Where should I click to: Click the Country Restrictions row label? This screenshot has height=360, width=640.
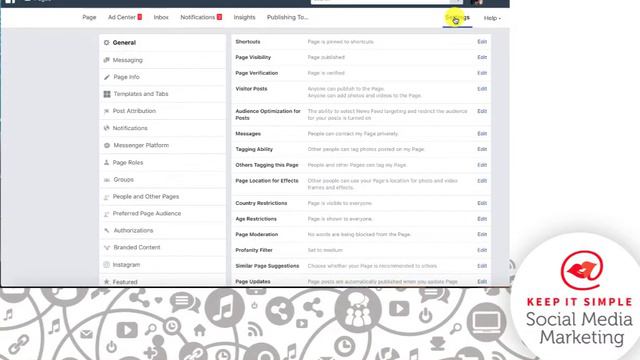click(261, 203)
